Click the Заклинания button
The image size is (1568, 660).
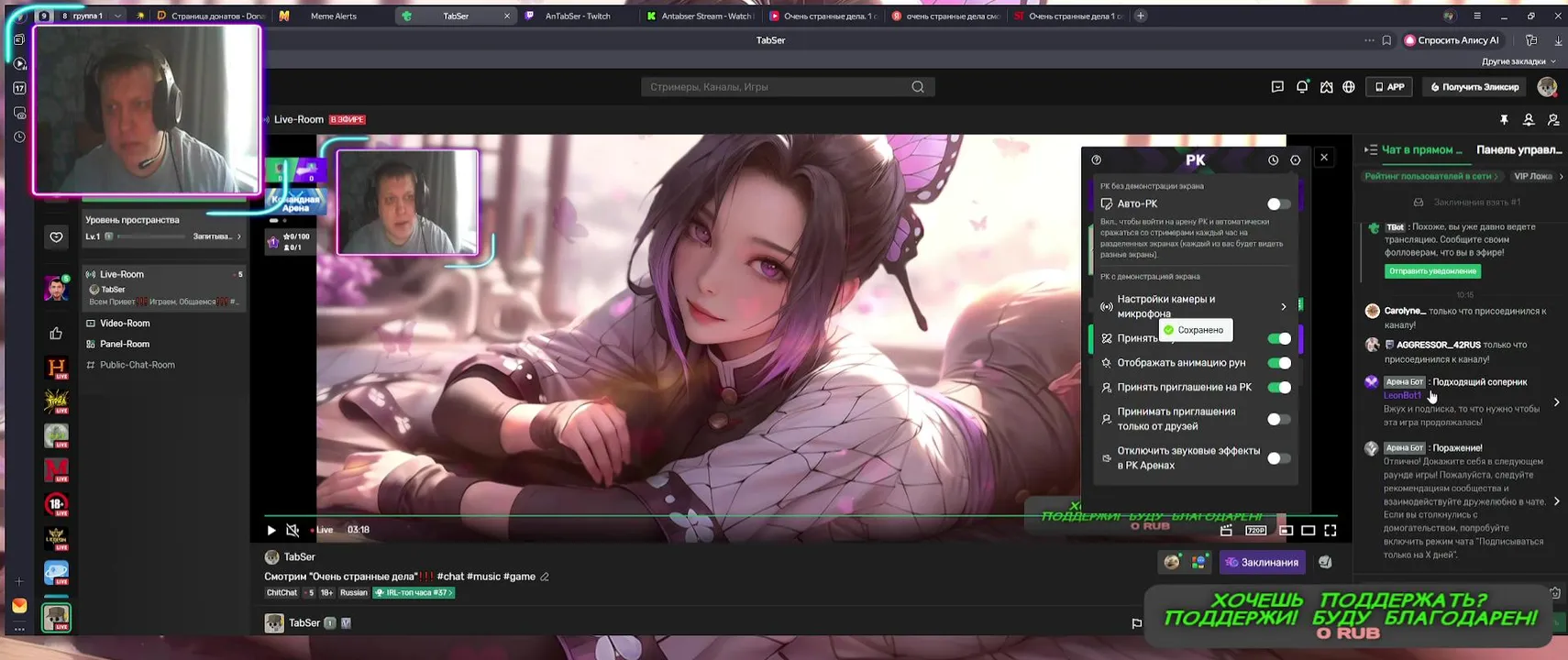[x=1263, y=562]
